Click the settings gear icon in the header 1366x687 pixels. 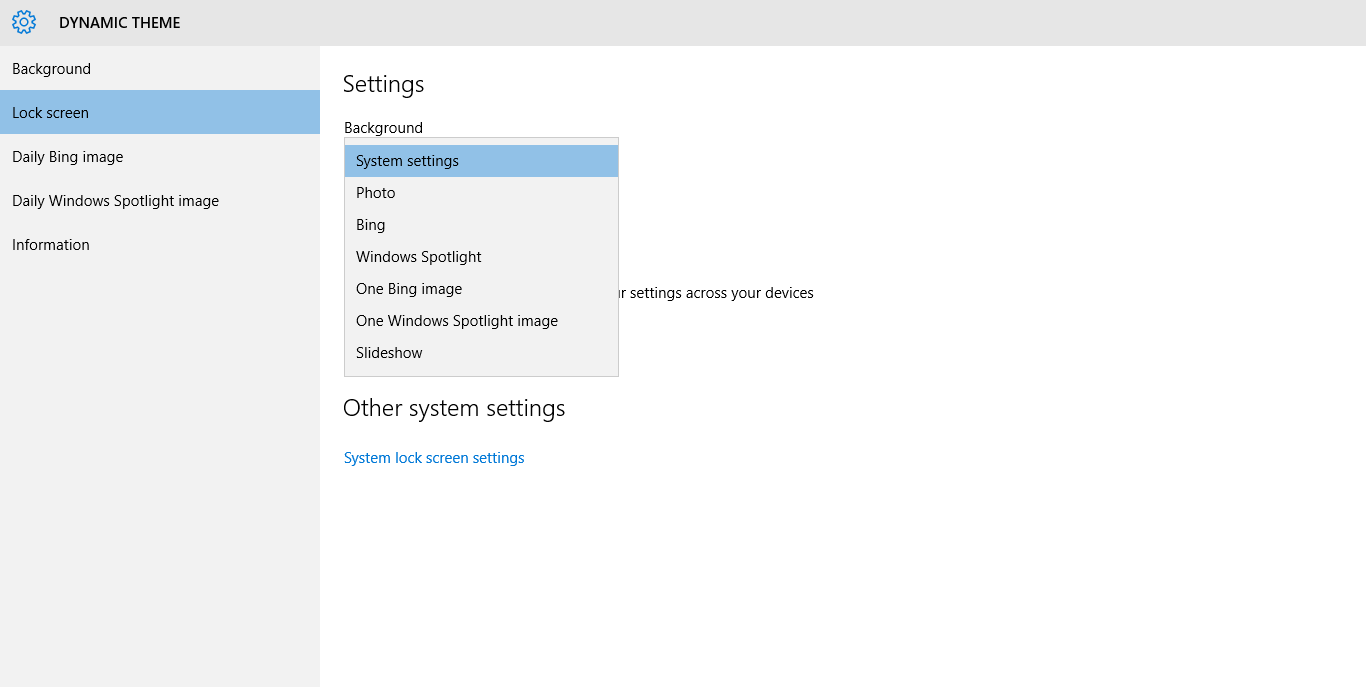(x=23, y=22)
